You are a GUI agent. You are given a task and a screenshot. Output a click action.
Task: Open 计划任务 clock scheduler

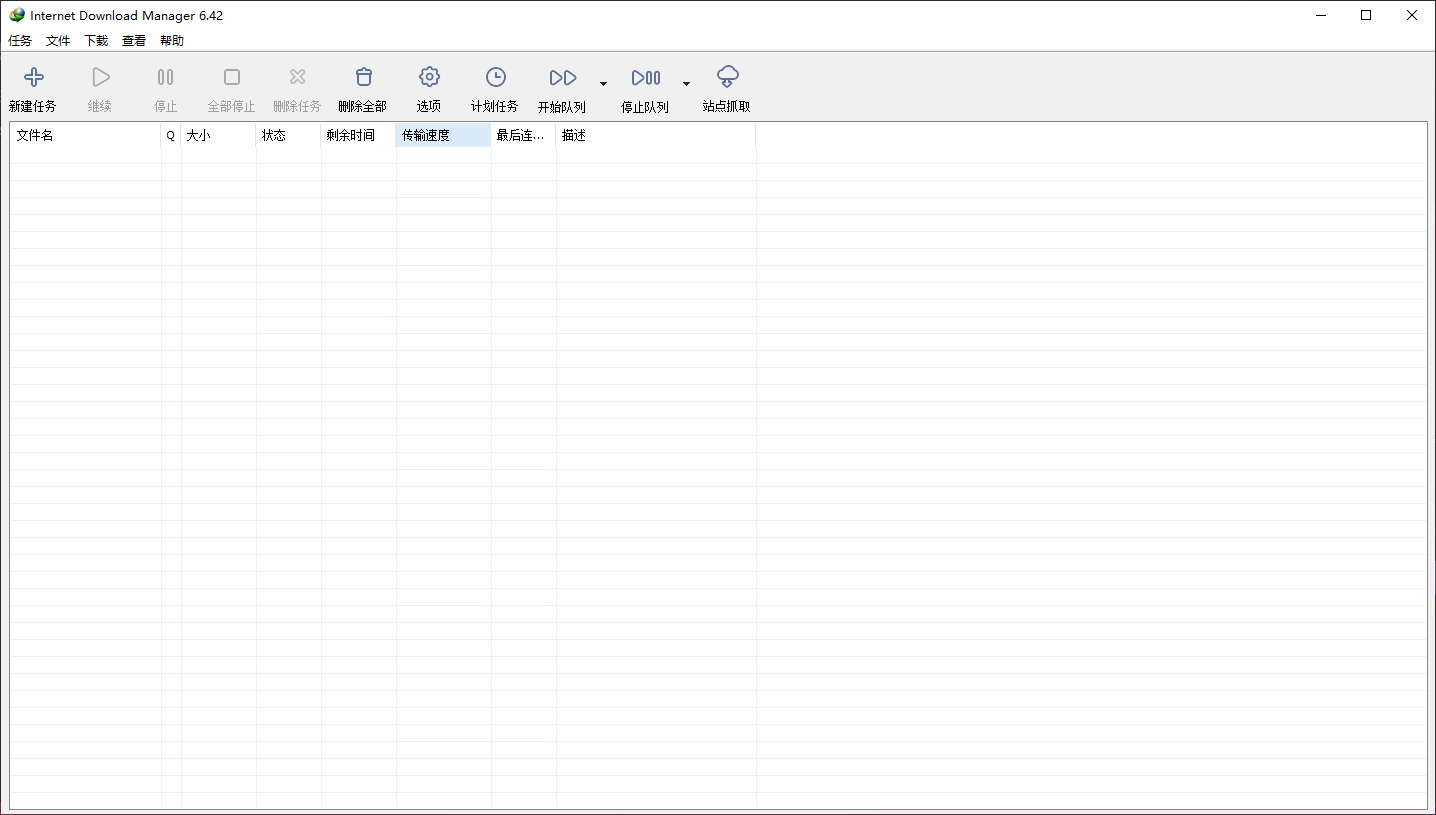click(x=495, y=77)
